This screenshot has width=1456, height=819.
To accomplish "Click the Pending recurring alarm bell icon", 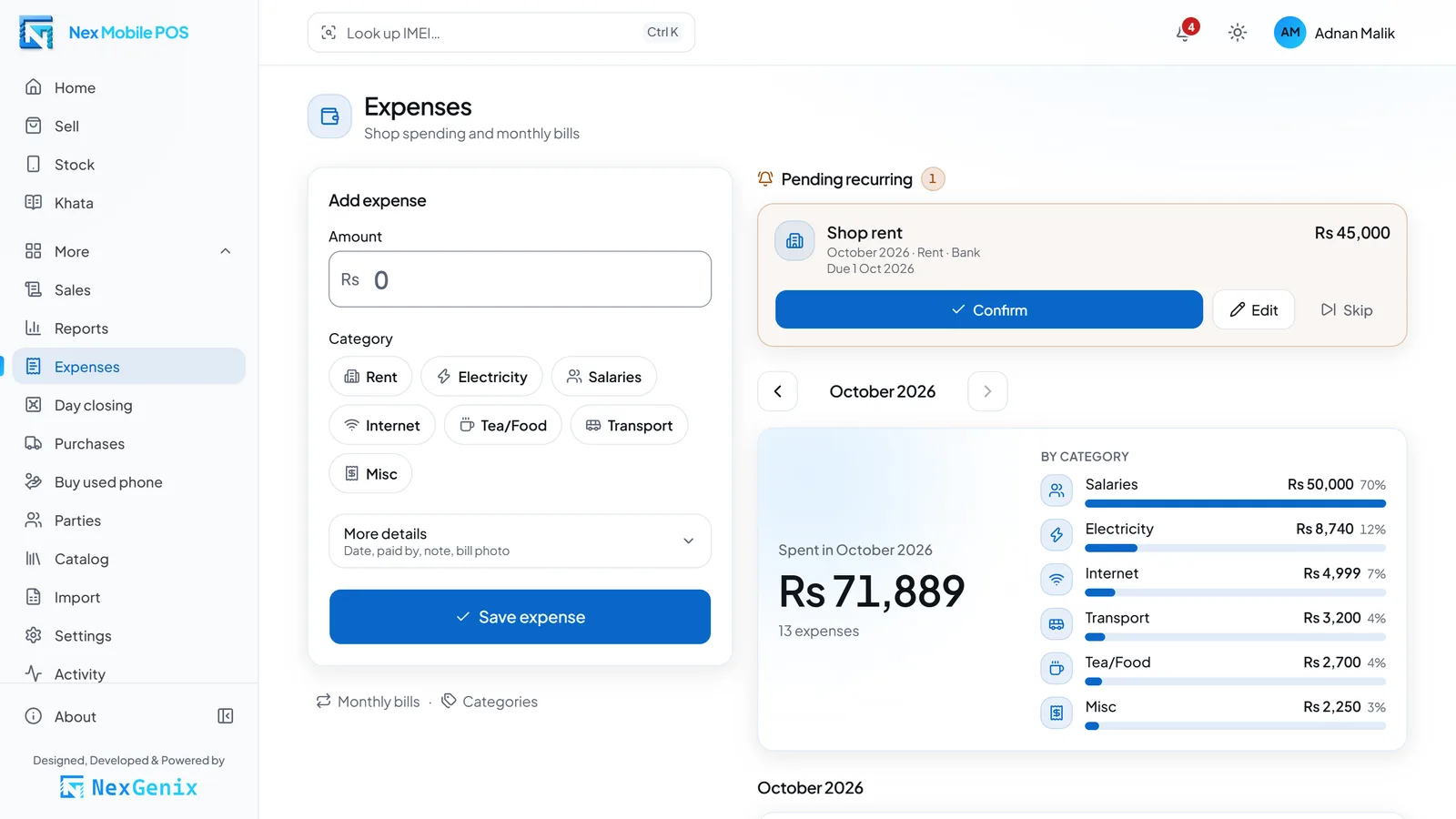I will (765, 179).
